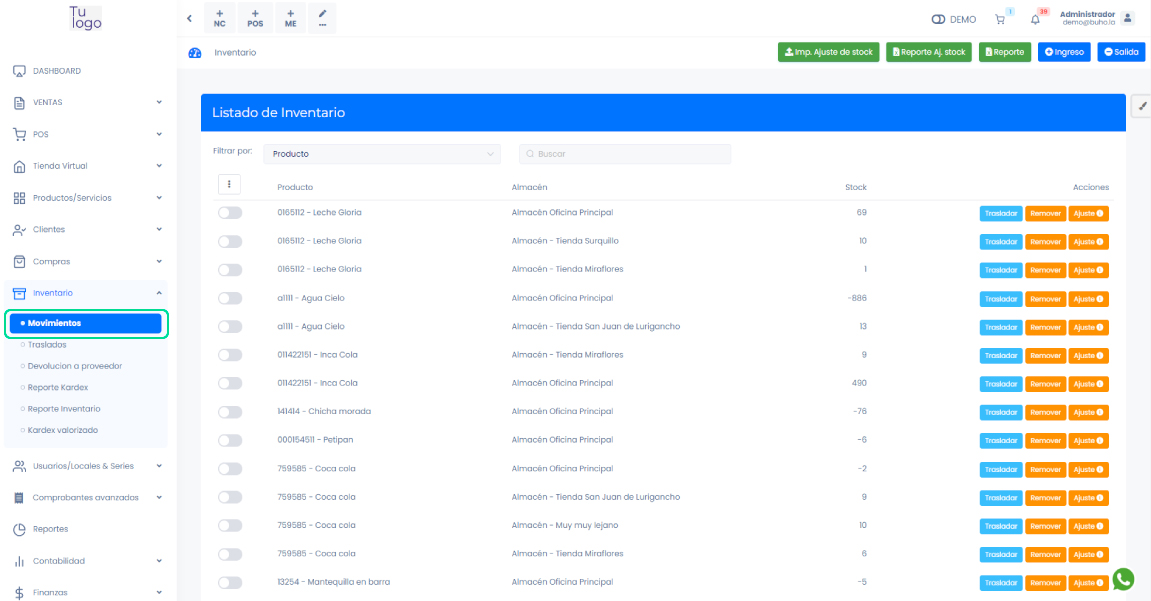This screenshot has height=601, width=1151.
Task: Click into the Buscar search field
Action: click(x=625, y=154)
